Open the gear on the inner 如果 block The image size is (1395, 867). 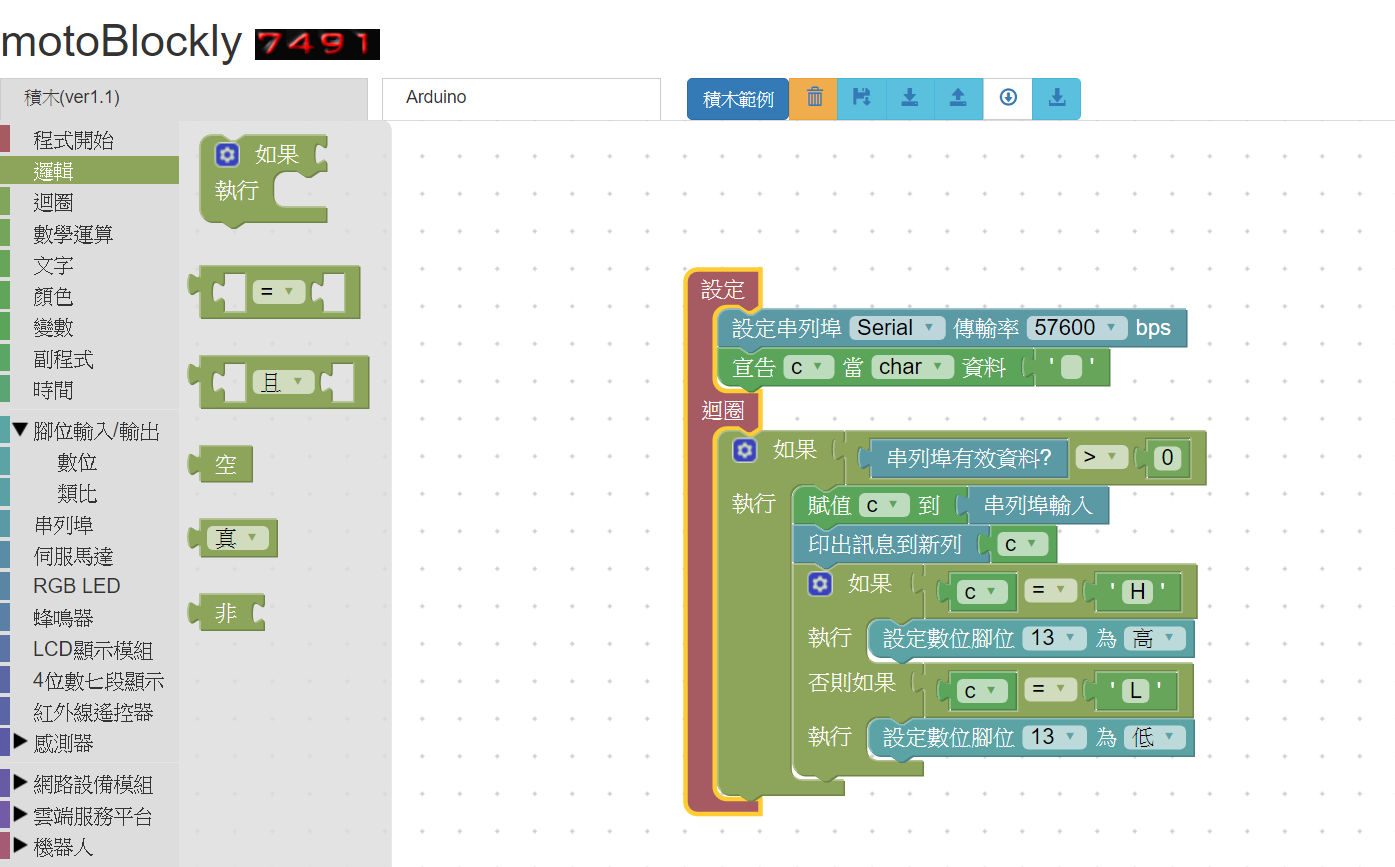tap(820, 584)
